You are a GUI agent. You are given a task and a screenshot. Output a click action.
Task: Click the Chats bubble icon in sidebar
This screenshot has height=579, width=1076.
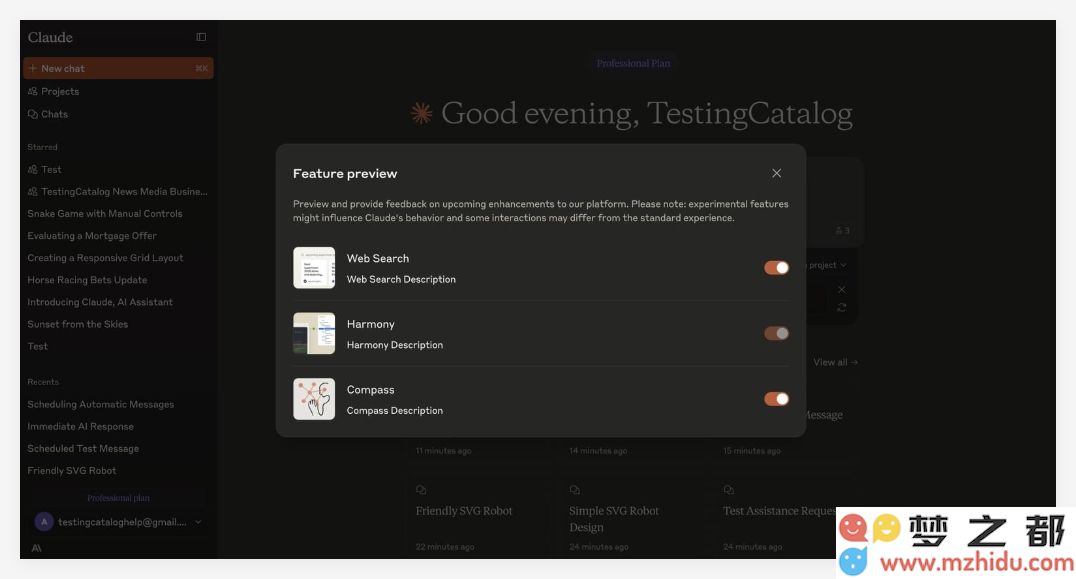click(32, 114)
